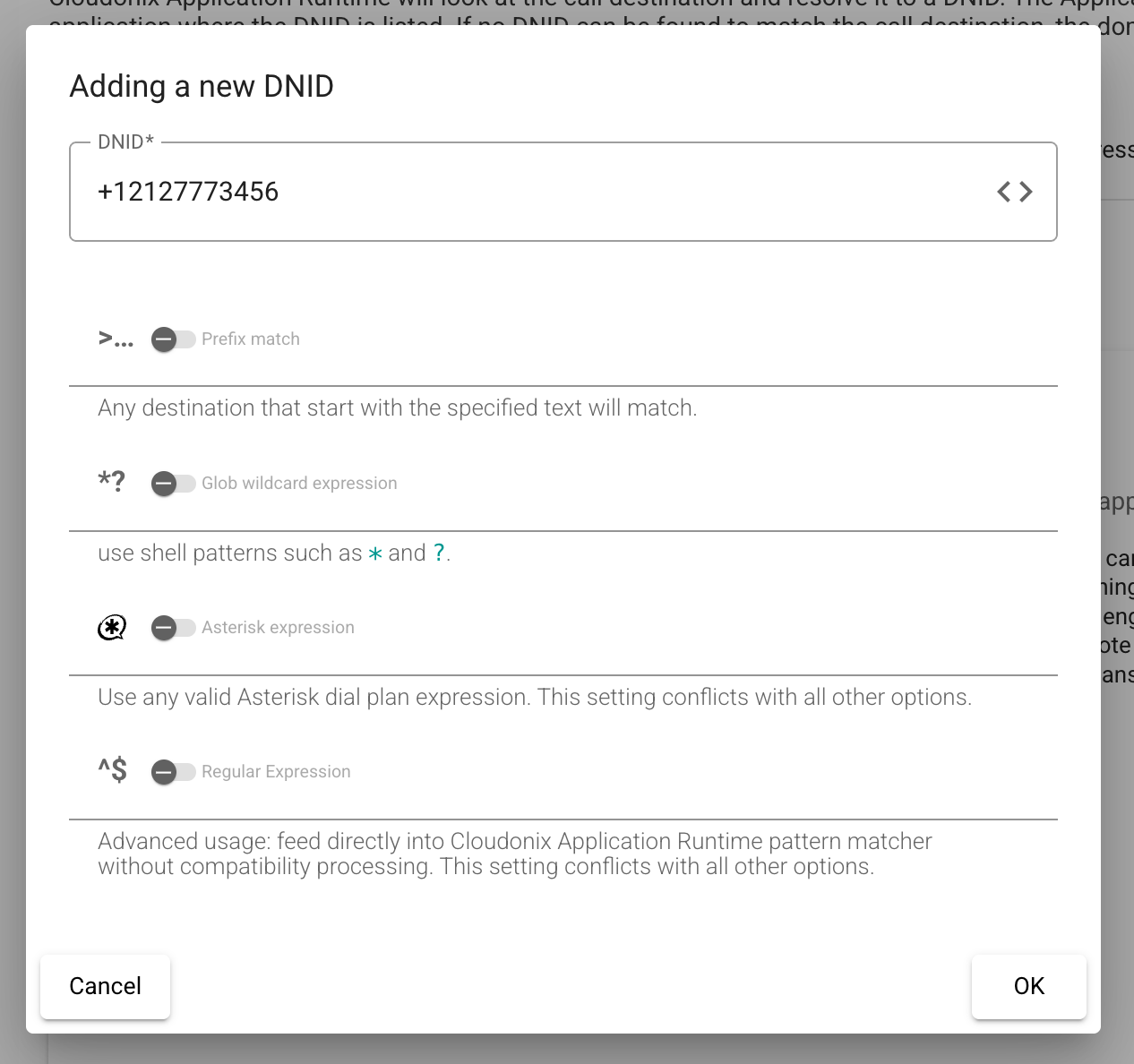The image size is (1134, 1064).
Task: Click the regular expression '^$' icon
Action: click(x=113, y=770)
